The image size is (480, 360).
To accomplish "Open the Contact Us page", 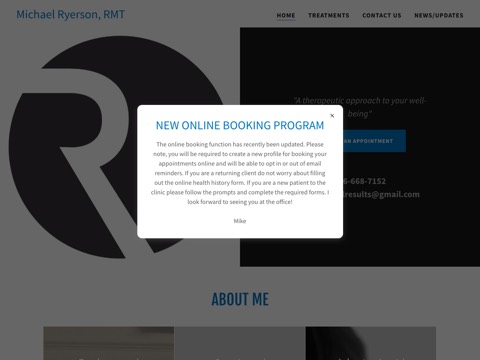I will coord(382,15).
